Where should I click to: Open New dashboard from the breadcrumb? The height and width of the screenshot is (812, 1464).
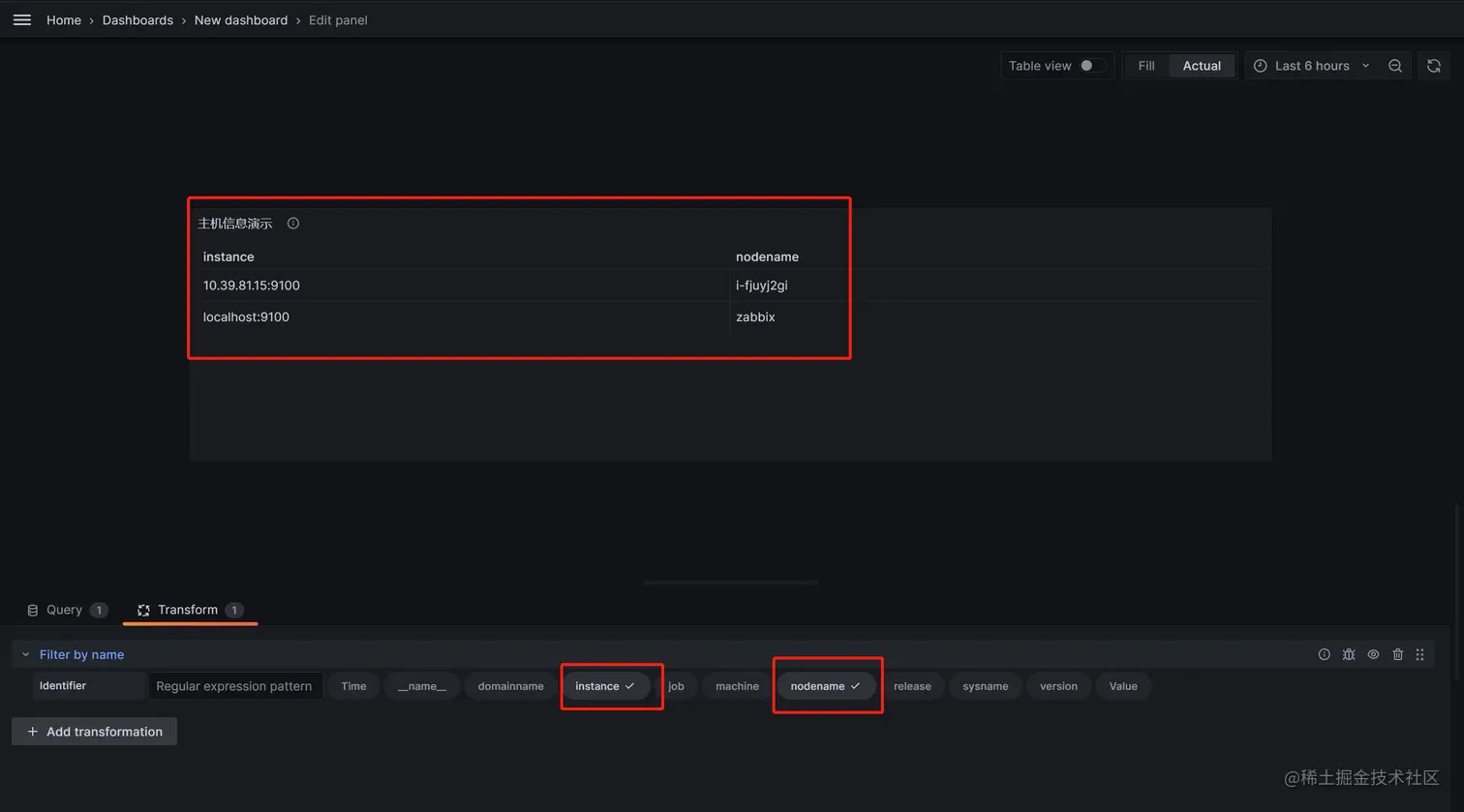(x=241, y=20)
